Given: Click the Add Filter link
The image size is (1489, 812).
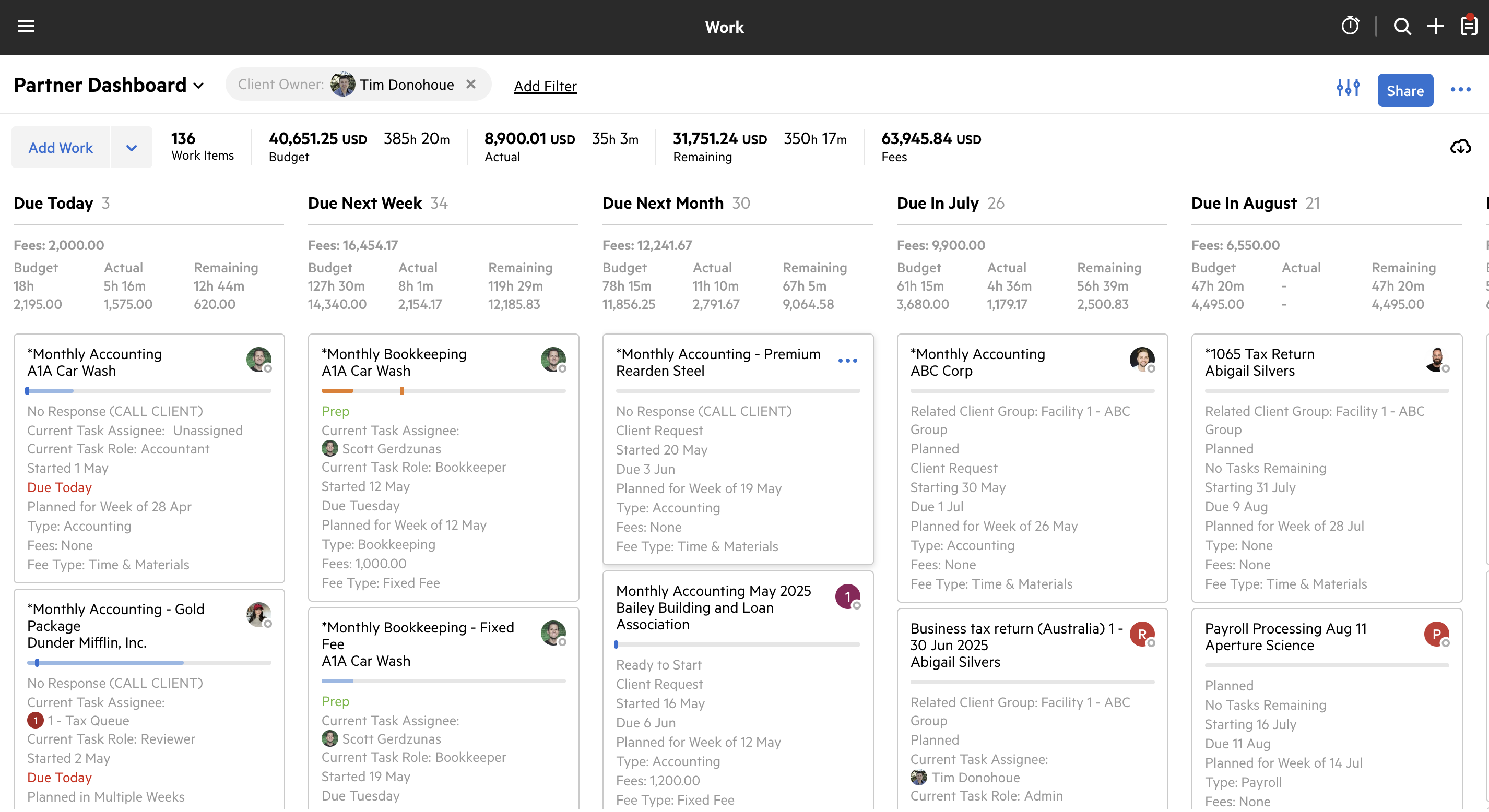Looking at the screenshot, I should (x=545, y=87).
